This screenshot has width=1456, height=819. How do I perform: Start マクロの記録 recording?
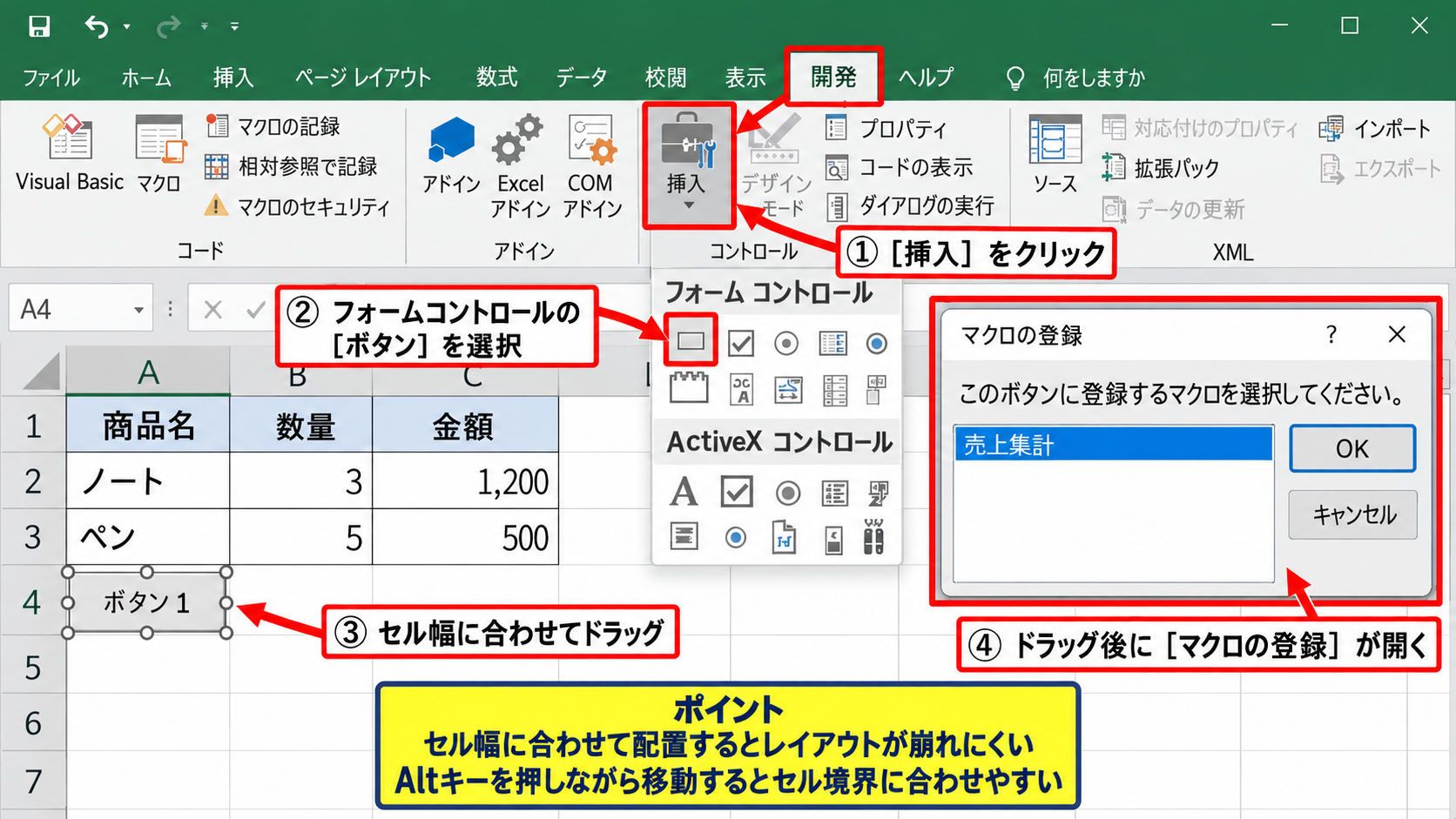[273, 126]
